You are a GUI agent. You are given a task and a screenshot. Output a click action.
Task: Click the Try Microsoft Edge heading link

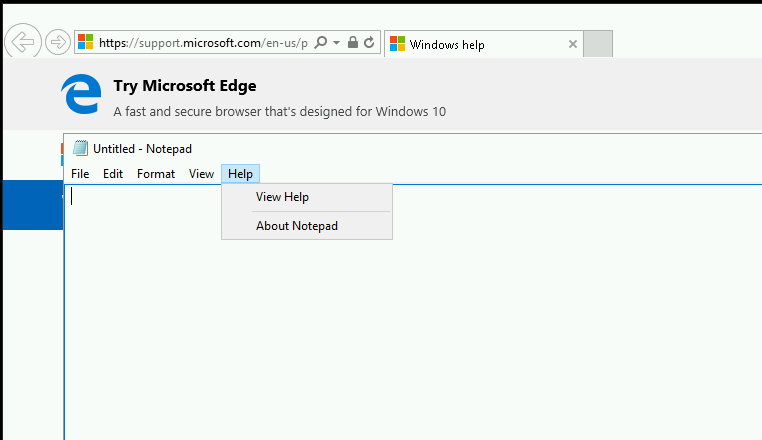tap(185, 86)
